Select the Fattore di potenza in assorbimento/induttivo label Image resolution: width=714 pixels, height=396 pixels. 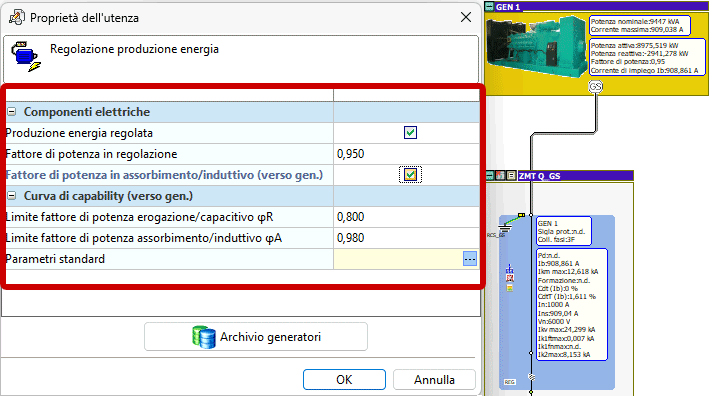coord(164,175)
